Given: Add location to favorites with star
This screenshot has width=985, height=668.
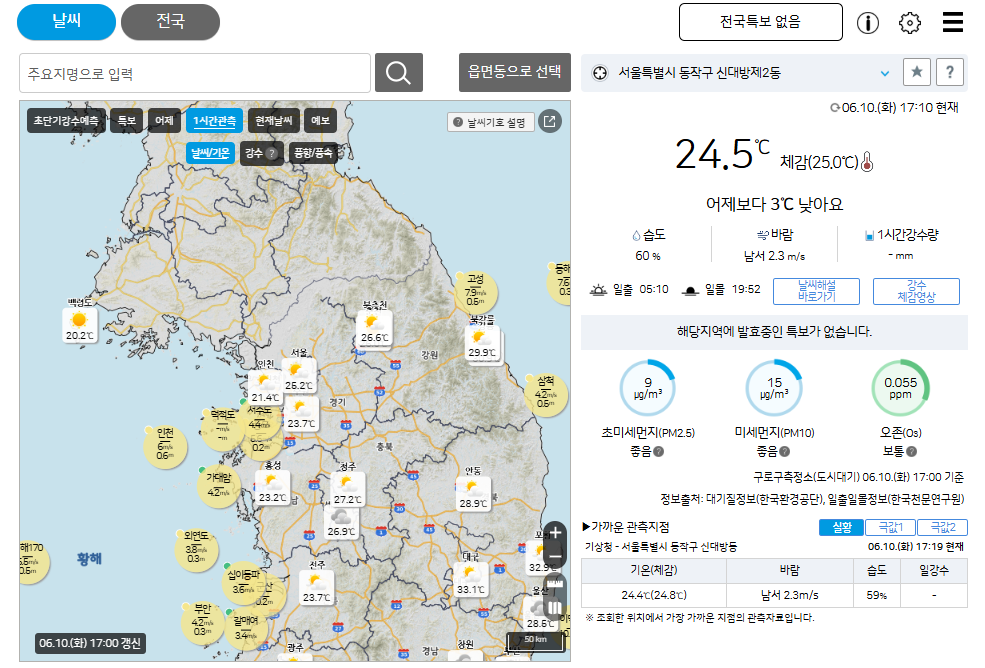Looking at the screenshot, I should point(917,72).
